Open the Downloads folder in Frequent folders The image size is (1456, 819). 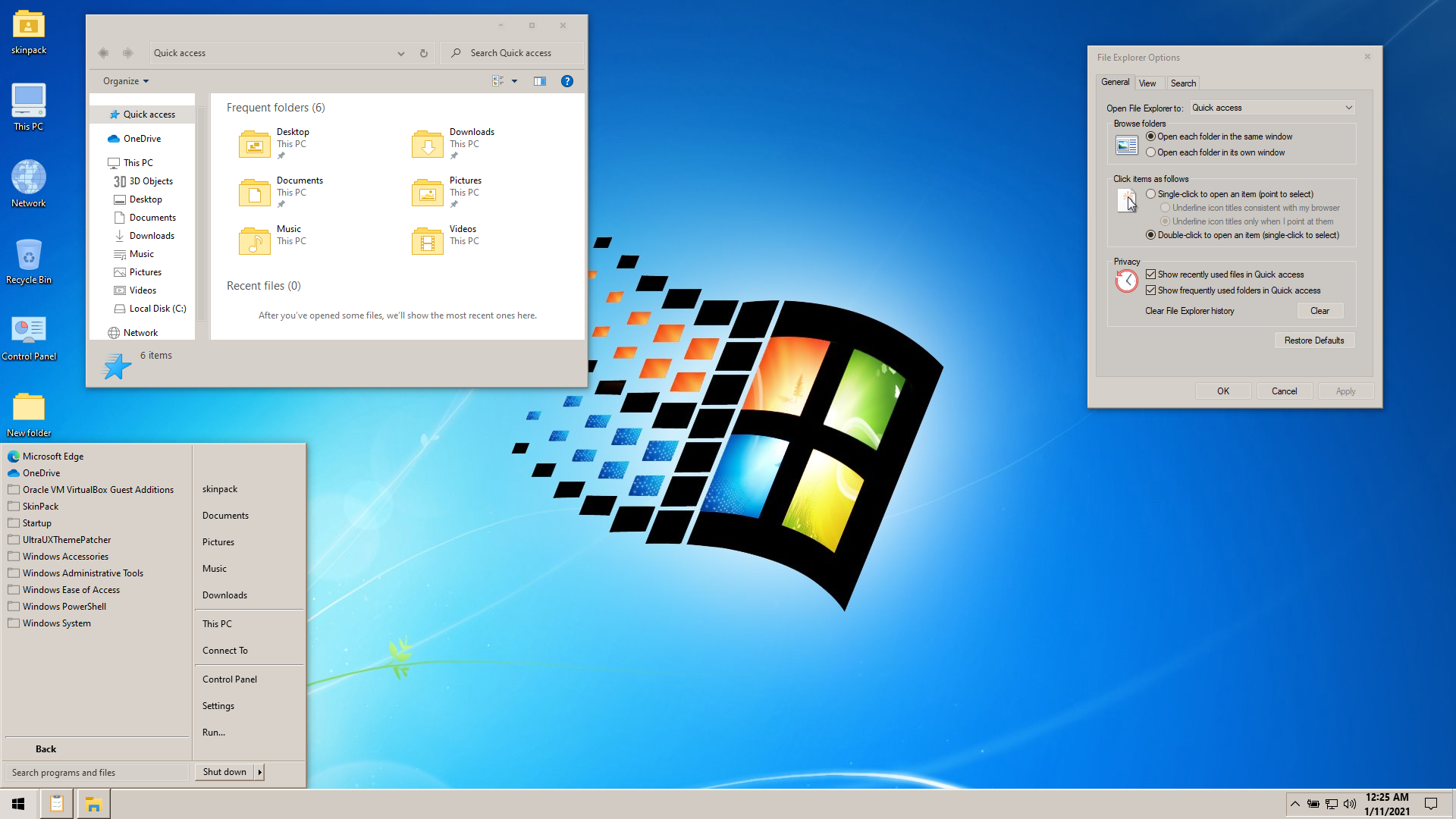tap(428, 143)
